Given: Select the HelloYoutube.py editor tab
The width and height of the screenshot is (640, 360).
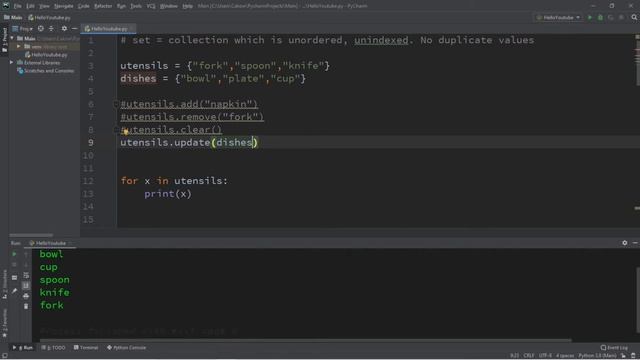Looking at the screenshot, I should tap(107, 29).
